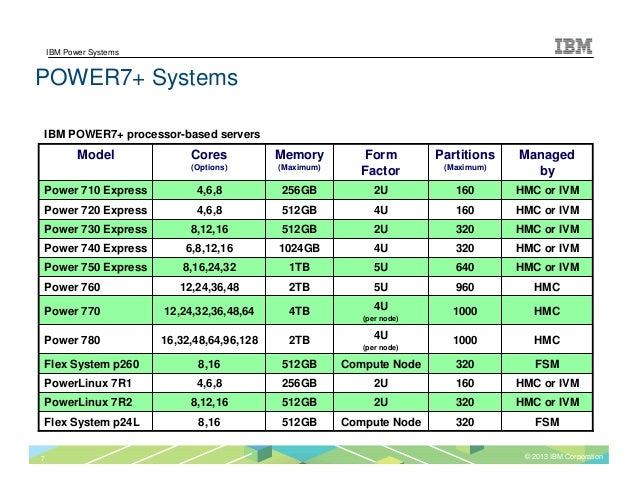638x493 pixels.
Task: Click the "Partitions (Maximum)" column header
Action: coord(465,160)
